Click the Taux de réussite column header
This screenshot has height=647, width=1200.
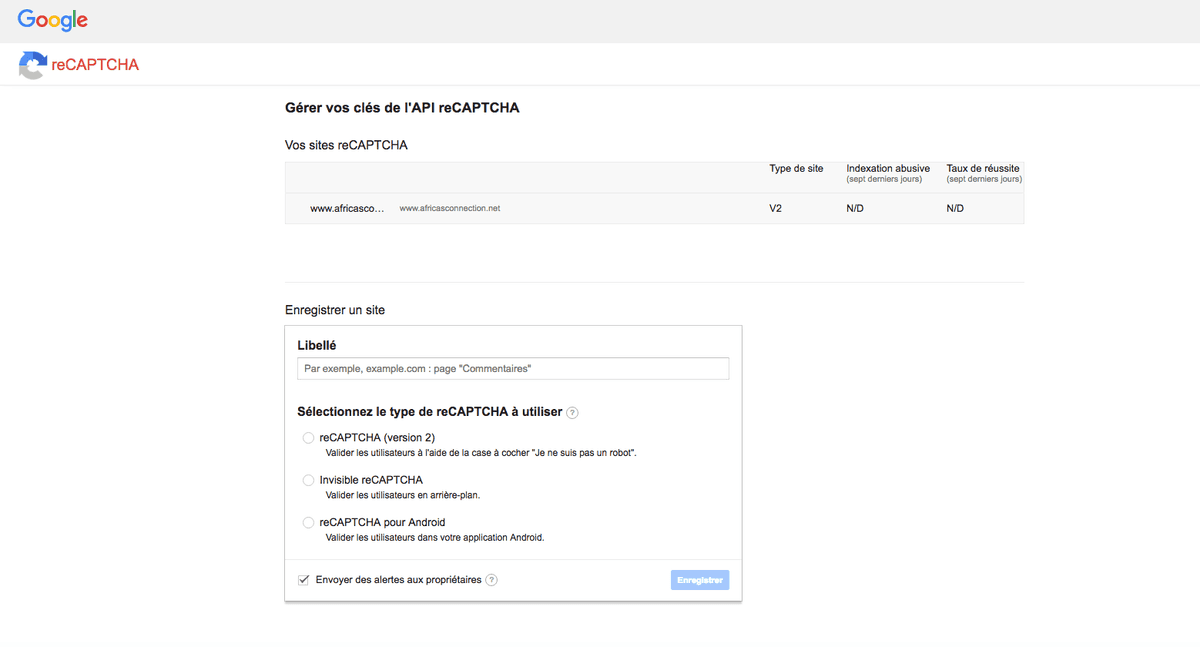point(983,168)
